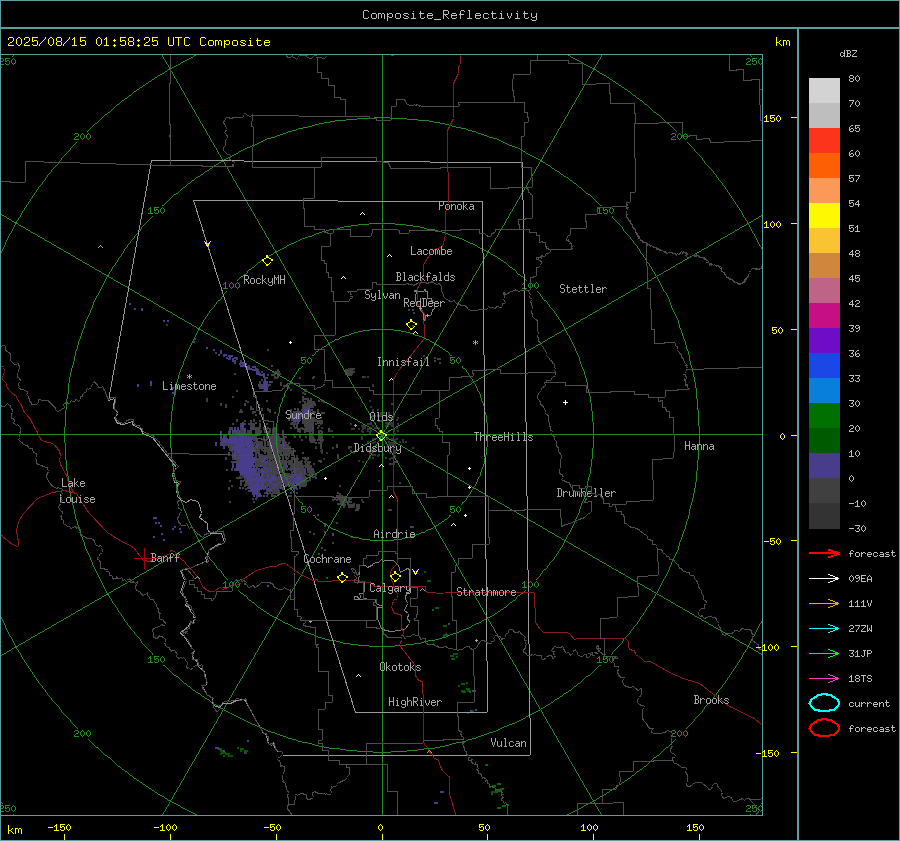Click the Blackfalds town label
900x841 pixels.
pyautogui.click(x=425, y=277)
